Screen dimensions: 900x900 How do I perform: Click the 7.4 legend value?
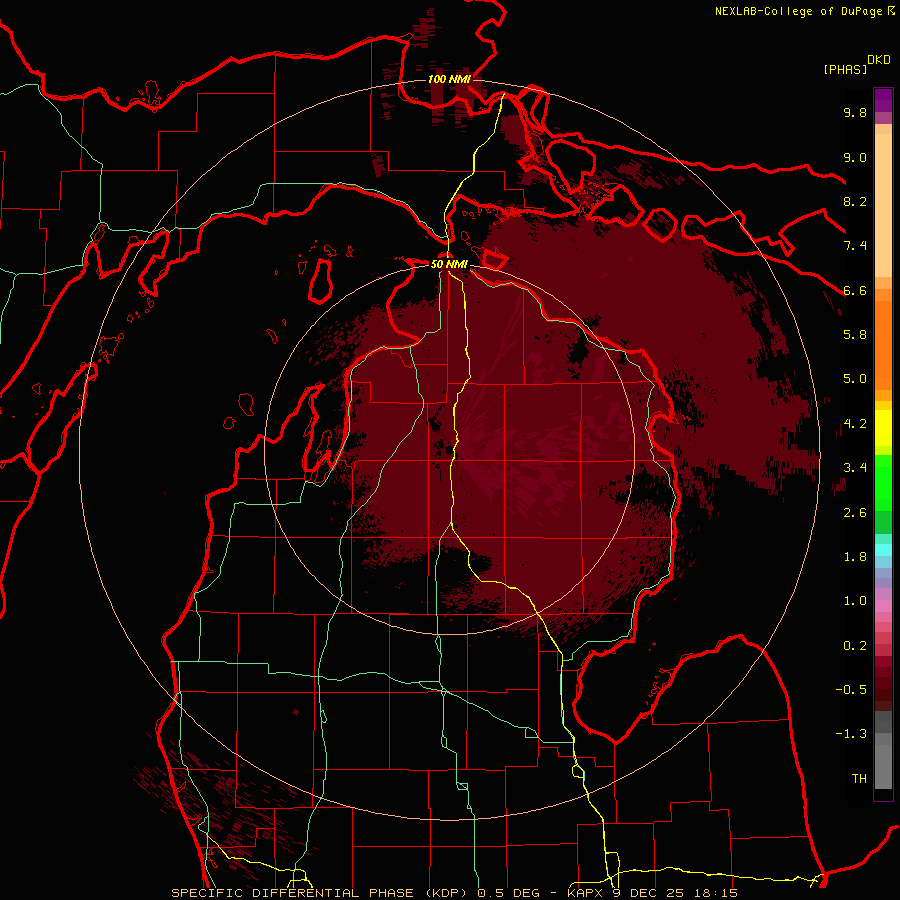click(x=855, y=246)
